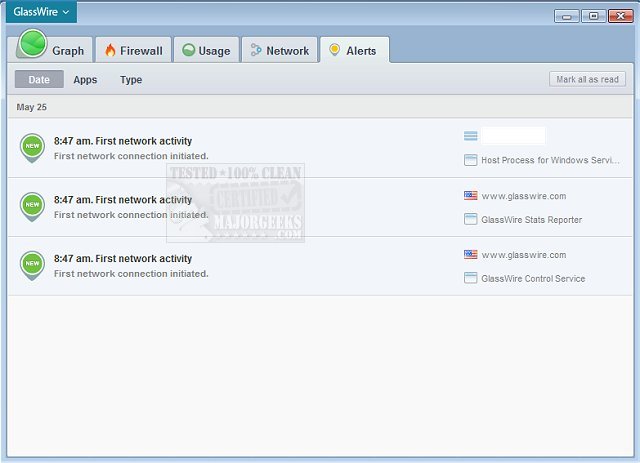
Task: Switch to the Usage tab
Action: pyautogui.click(x=206, y=50)
